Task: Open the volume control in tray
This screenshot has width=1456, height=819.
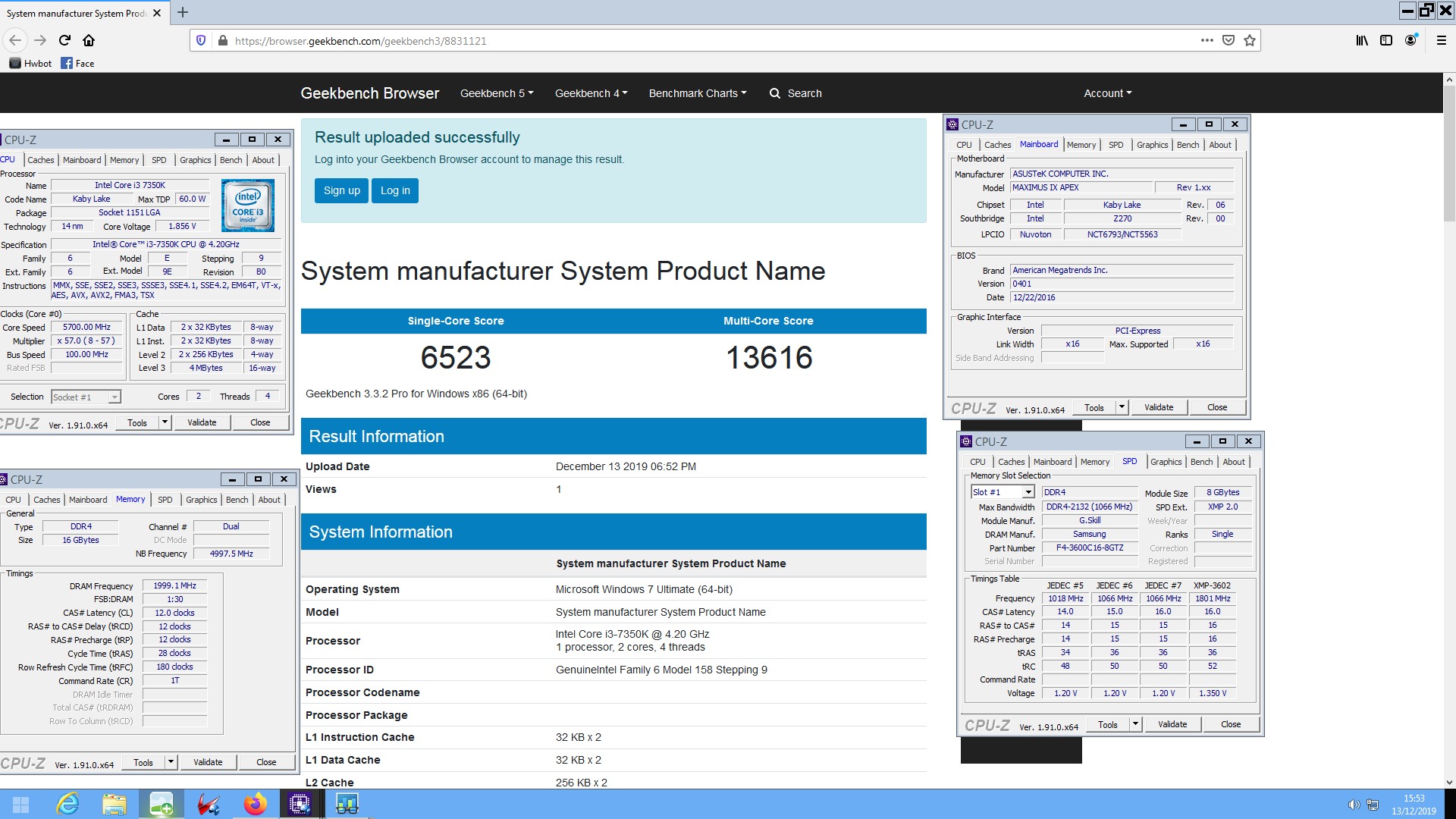Action: [x=1353, y=805]
